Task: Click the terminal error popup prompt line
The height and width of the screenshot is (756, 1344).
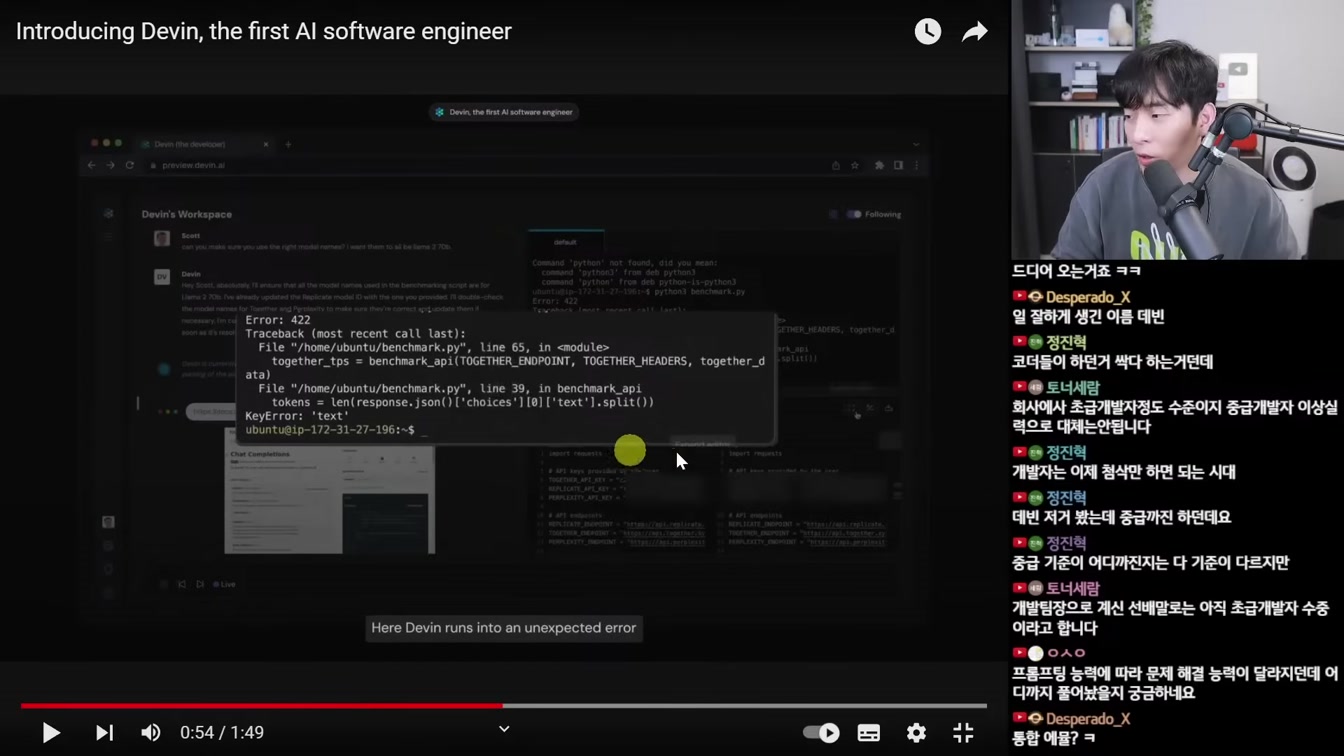Action: tap(336, 430)
